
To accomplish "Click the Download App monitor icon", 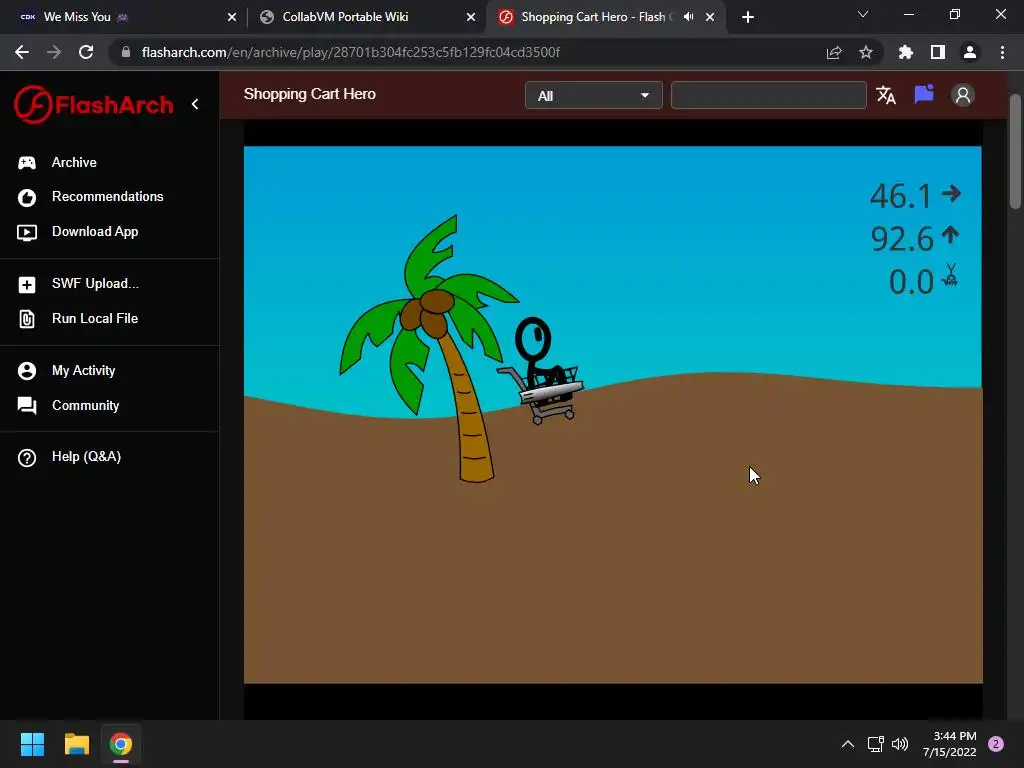I will [x=27, y=232].
